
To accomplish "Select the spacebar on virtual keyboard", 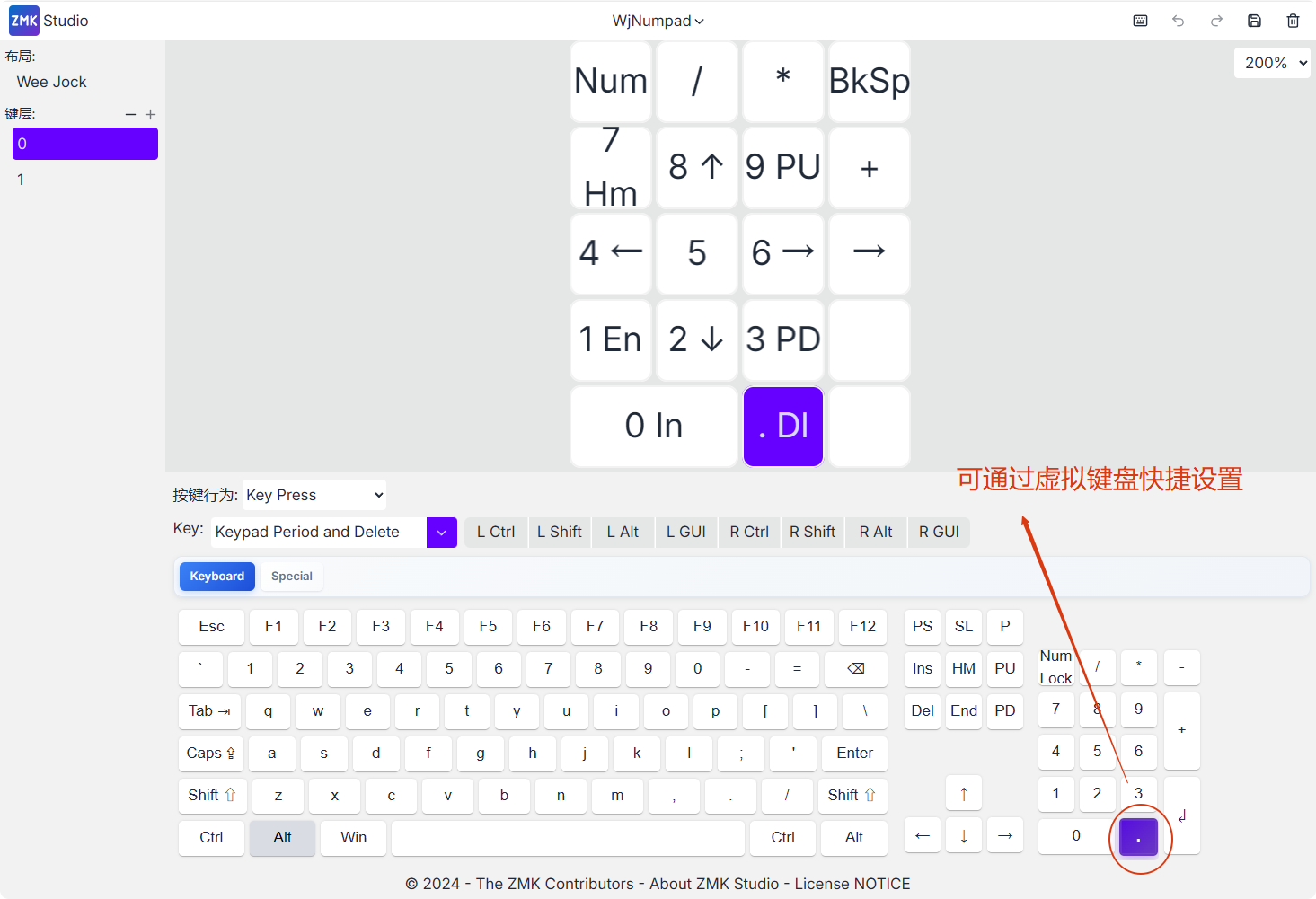I will (569, 837).
